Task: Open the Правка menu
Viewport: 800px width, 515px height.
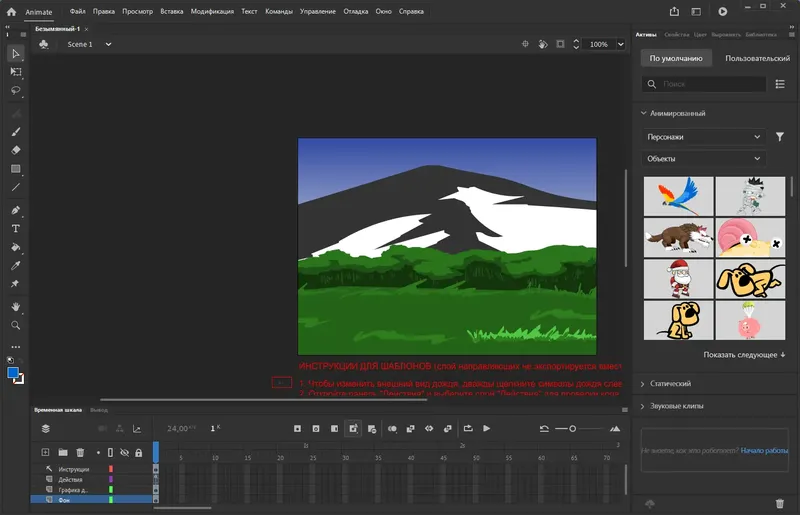Action: point(104,11)
